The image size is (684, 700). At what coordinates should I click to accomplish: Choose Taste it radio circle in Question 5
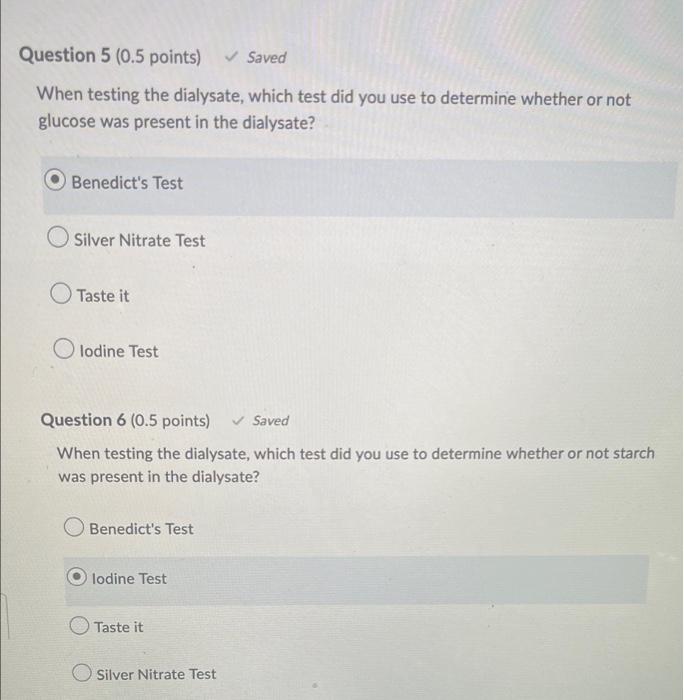coord(61,293)
